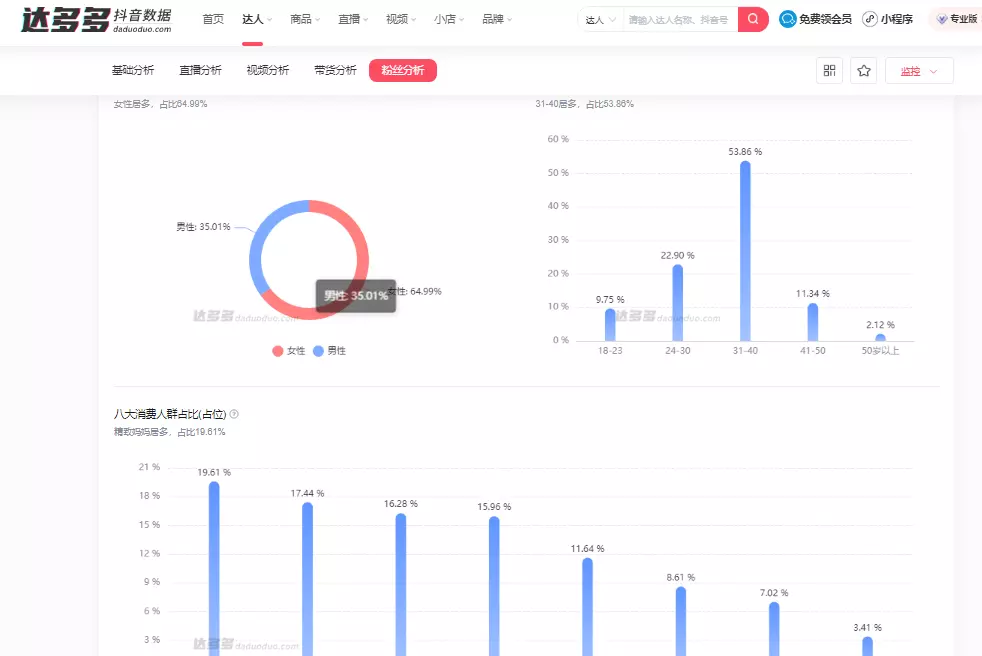Click the star favorite icon

coord(864,70)
